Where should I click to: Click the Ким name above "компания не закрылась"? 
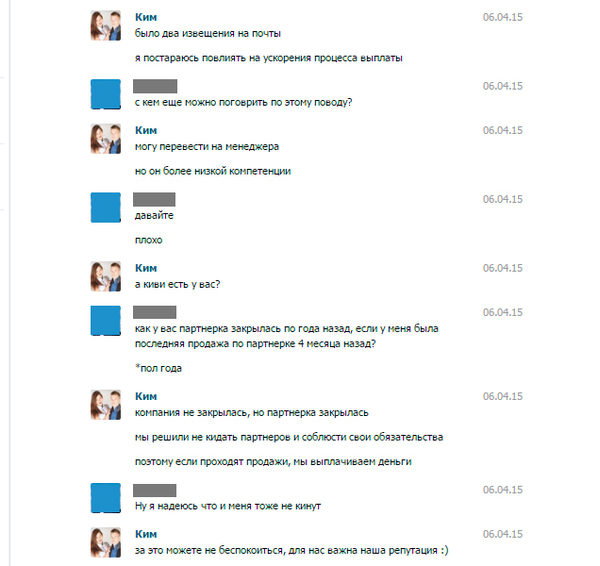(x=145, y=396)
